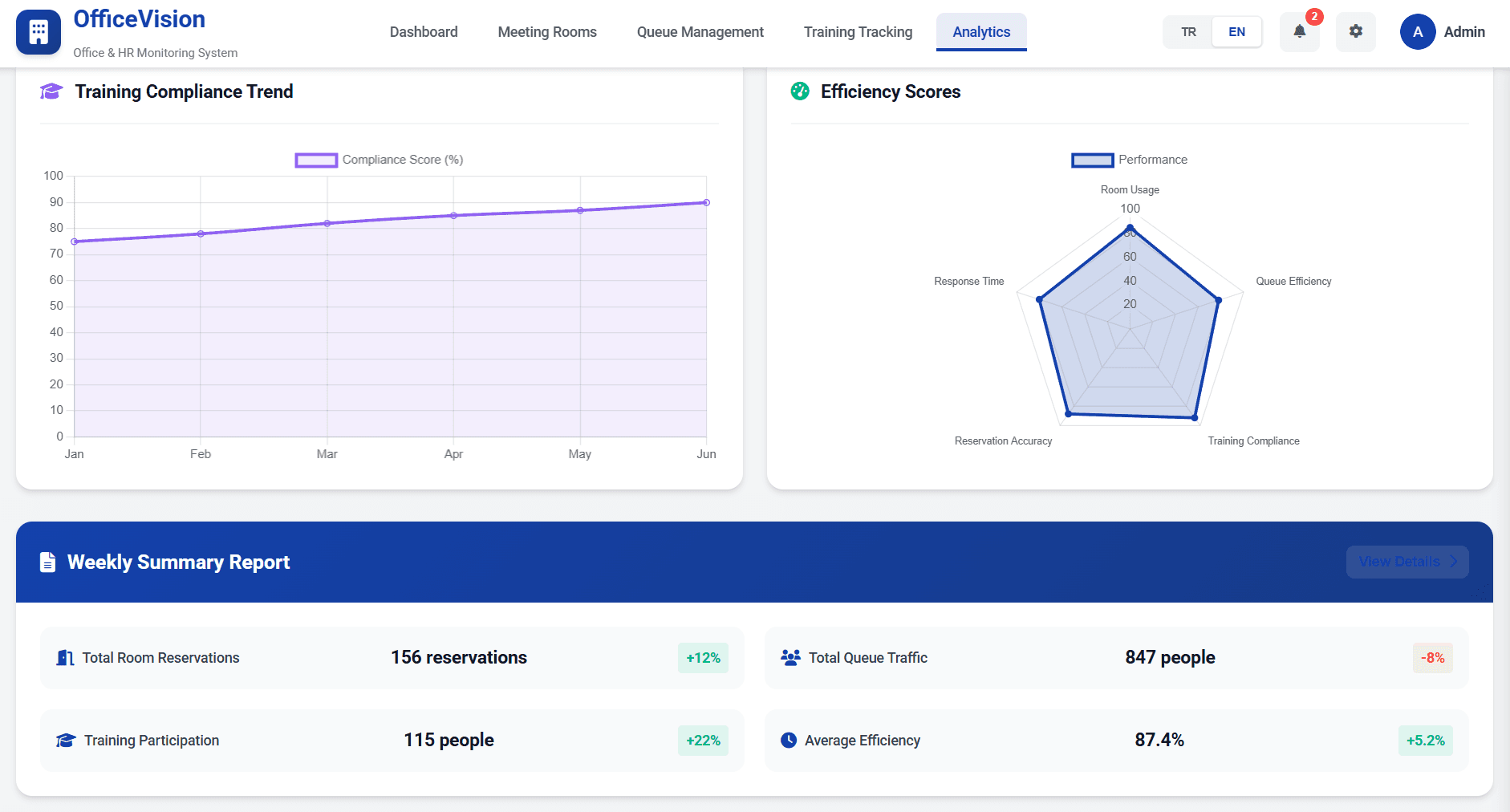Screen dimensions: 1510x812
Task: Open the notifications bell icon
Action: click(x=1299, y=32)
